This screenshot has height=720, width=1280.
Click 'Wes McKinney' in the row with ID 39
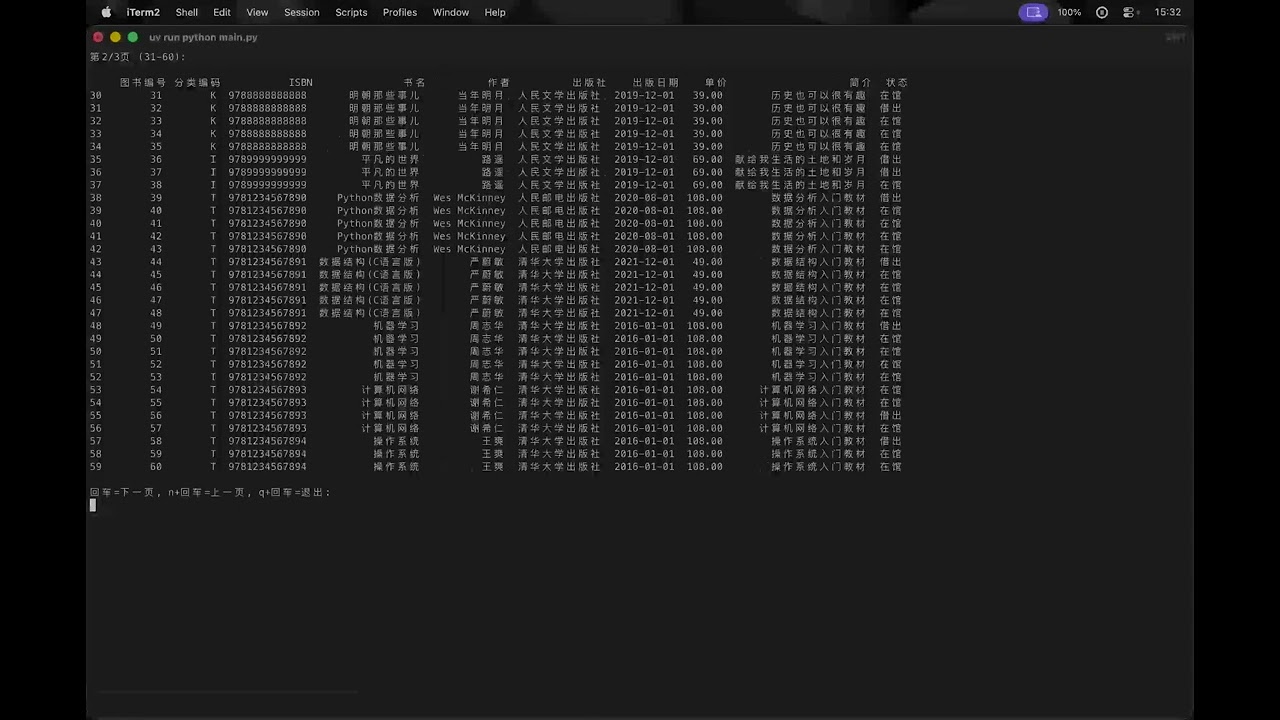click(x=469, y=198)
